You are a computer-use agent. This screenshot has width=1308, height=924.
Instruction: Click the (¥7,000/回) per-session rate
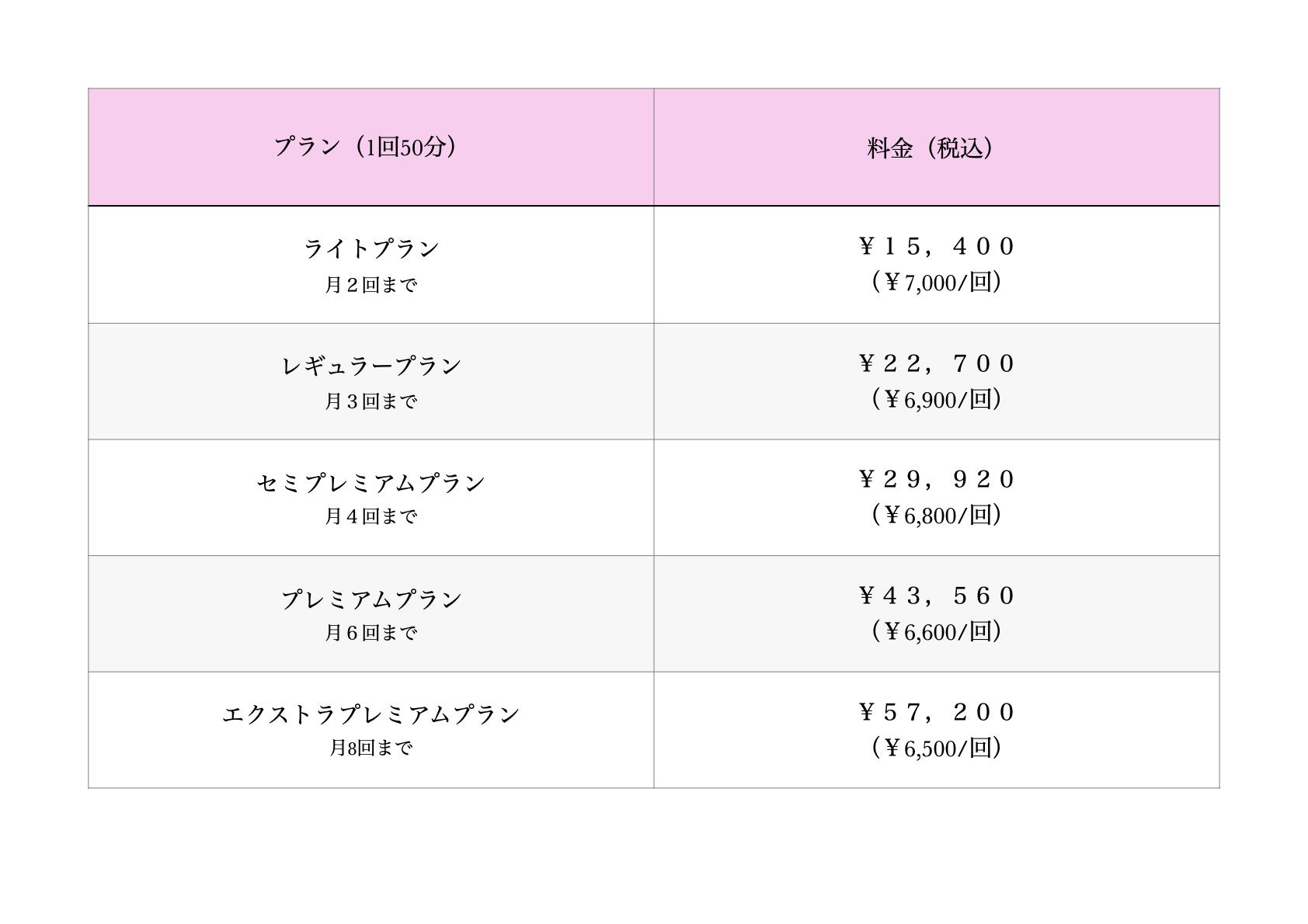(936, 282)
